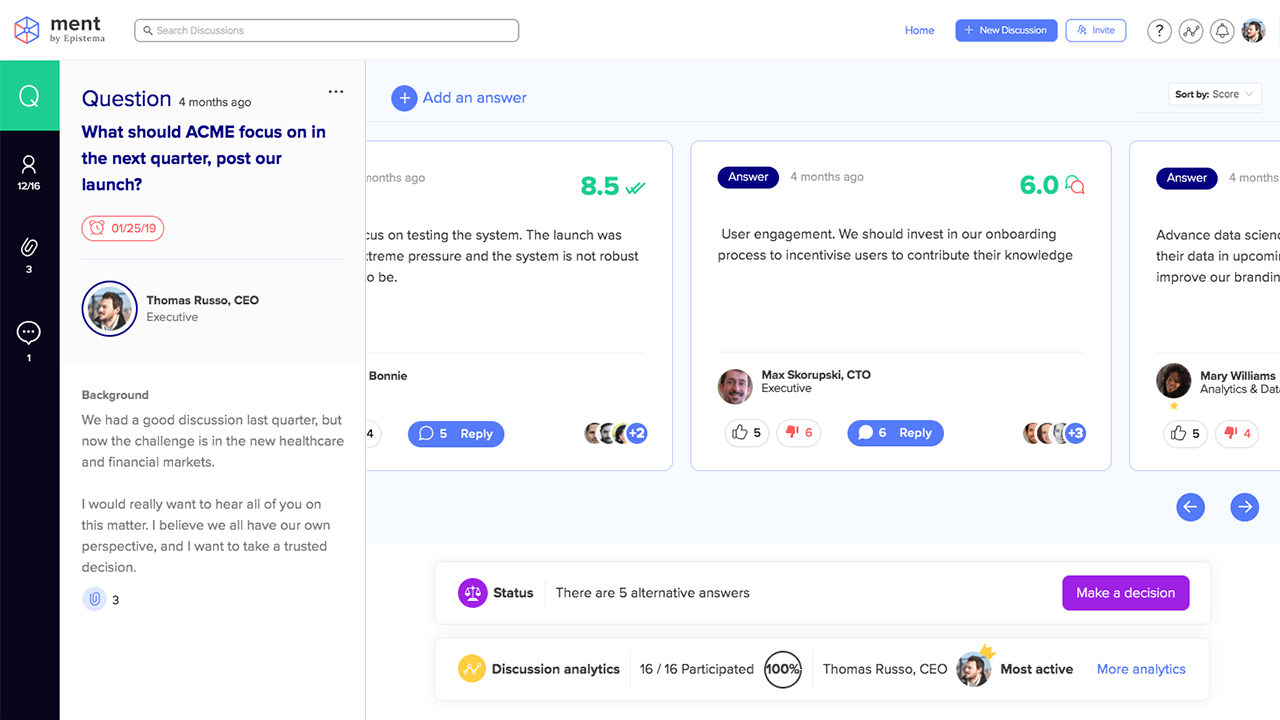View Thomas Russo's avatar in question panel

[109, 308]
